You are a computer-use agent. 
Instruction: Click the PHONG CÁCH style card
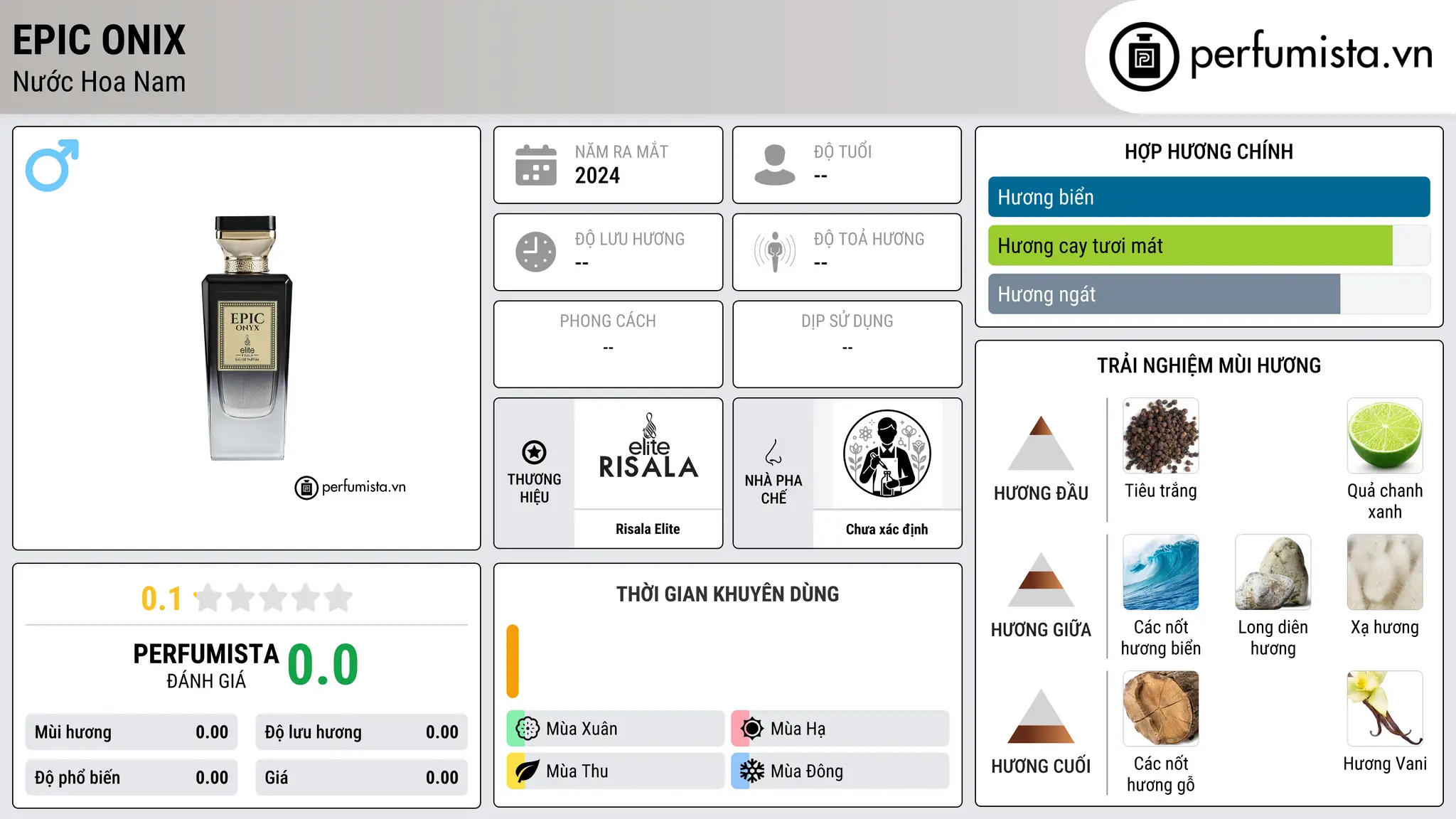pos(608,344)
